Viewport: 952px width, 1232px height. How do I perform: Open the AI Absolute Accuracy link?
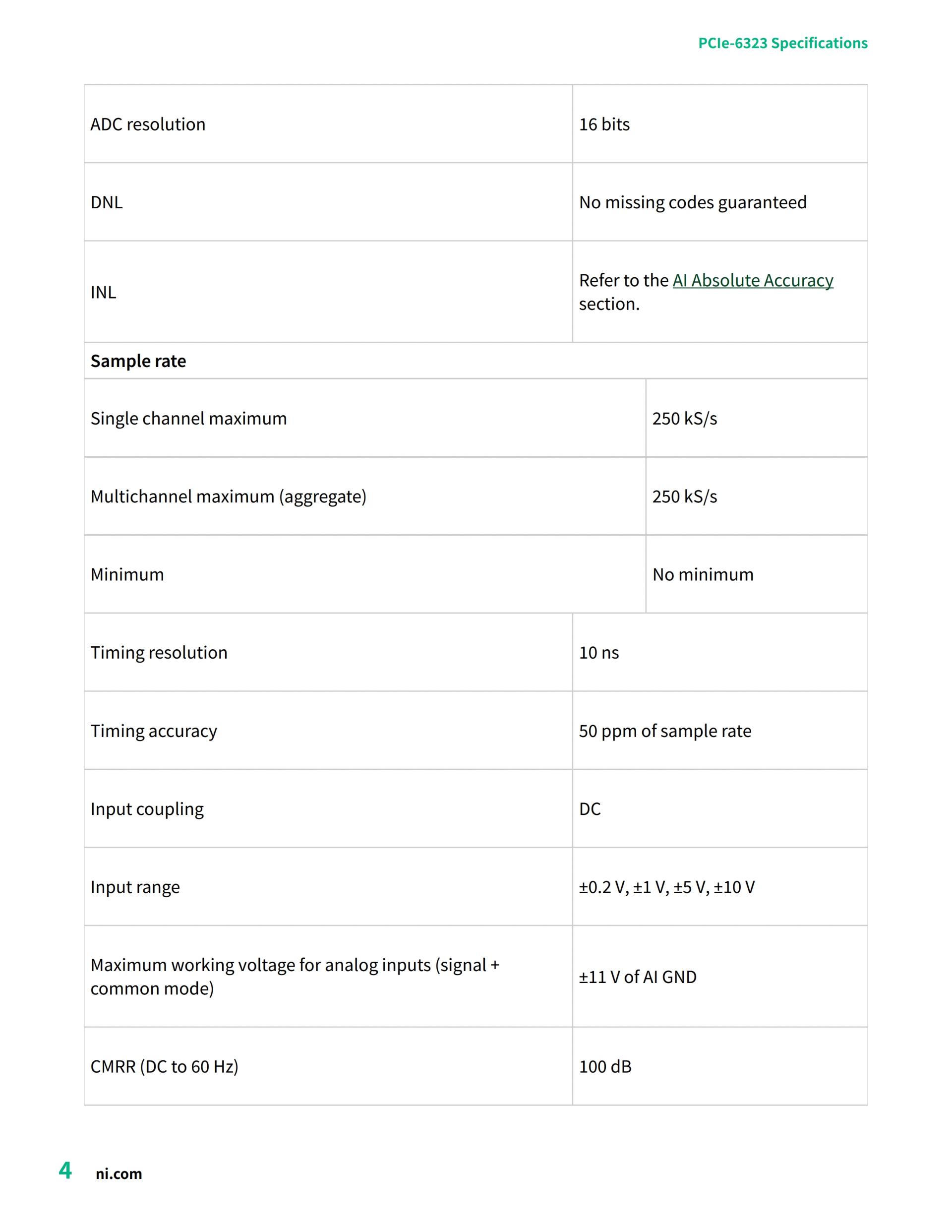tap(752, 280)
